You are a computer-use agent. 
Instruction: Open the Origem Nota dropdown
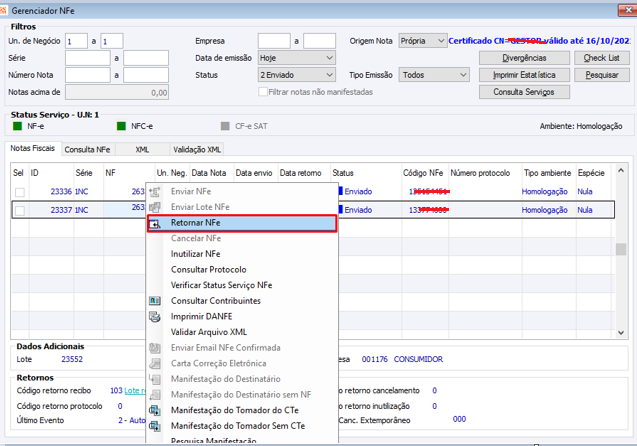(441, 41)
